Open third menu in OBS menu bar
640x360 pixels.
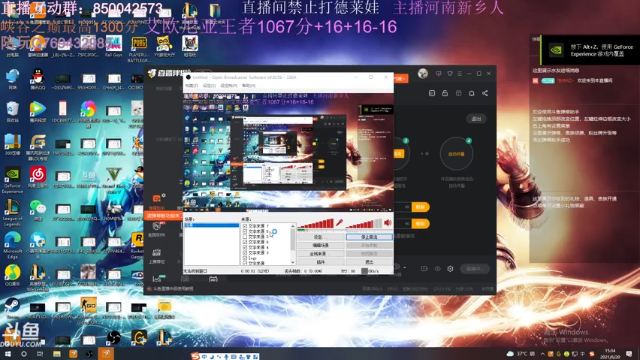[229, 86]
